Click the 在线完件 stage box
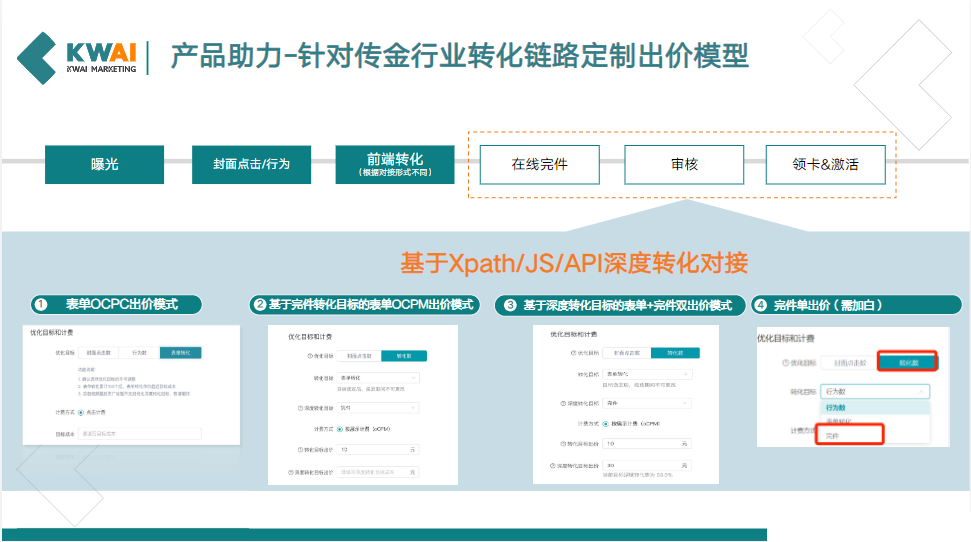The height and width of the screenshot is (542, 971). tap(540, 164)
